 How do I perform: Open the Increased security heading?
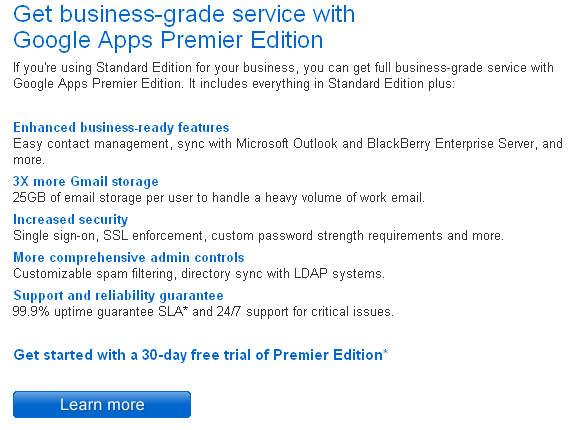tap(70, 220)
